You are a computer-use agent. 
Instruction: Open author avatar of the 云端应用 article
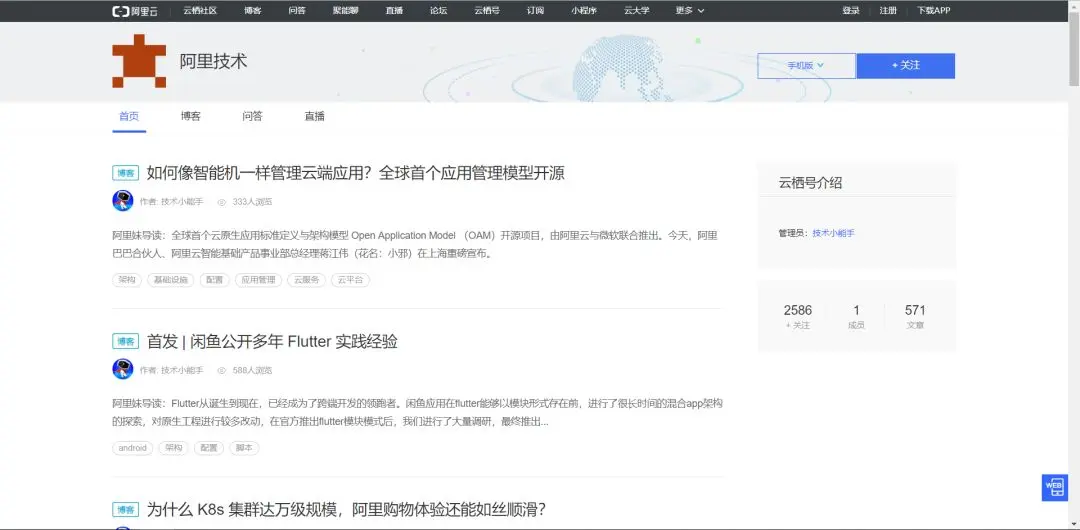[123, 201]
